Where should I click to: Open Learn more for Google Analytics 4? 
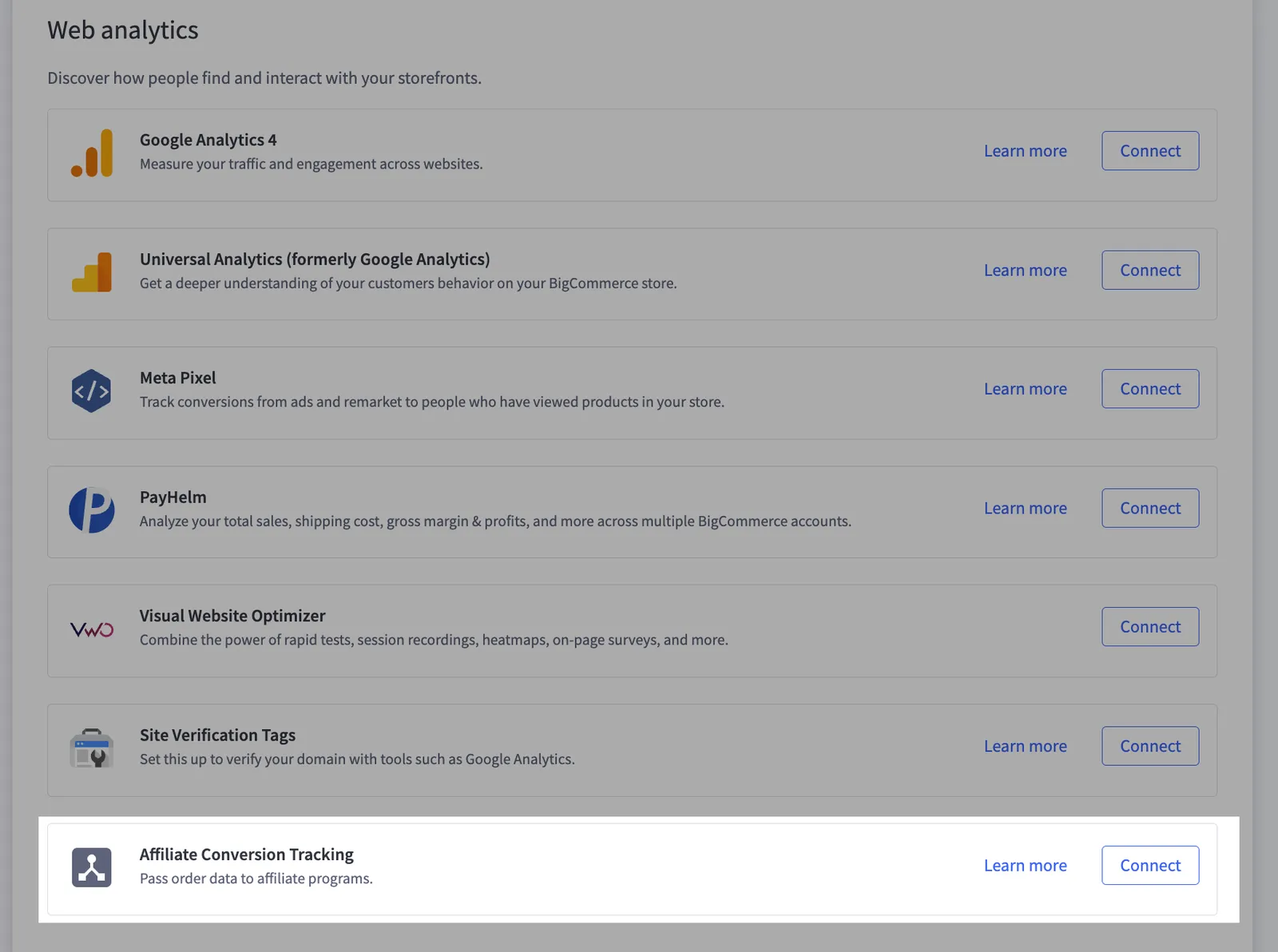pos(1026,151)
